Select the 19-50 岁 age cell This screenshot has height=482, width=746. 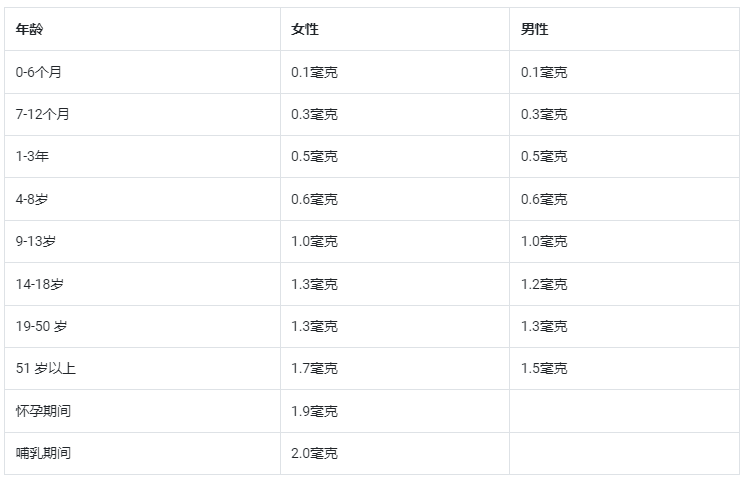[x=42, y=326]
